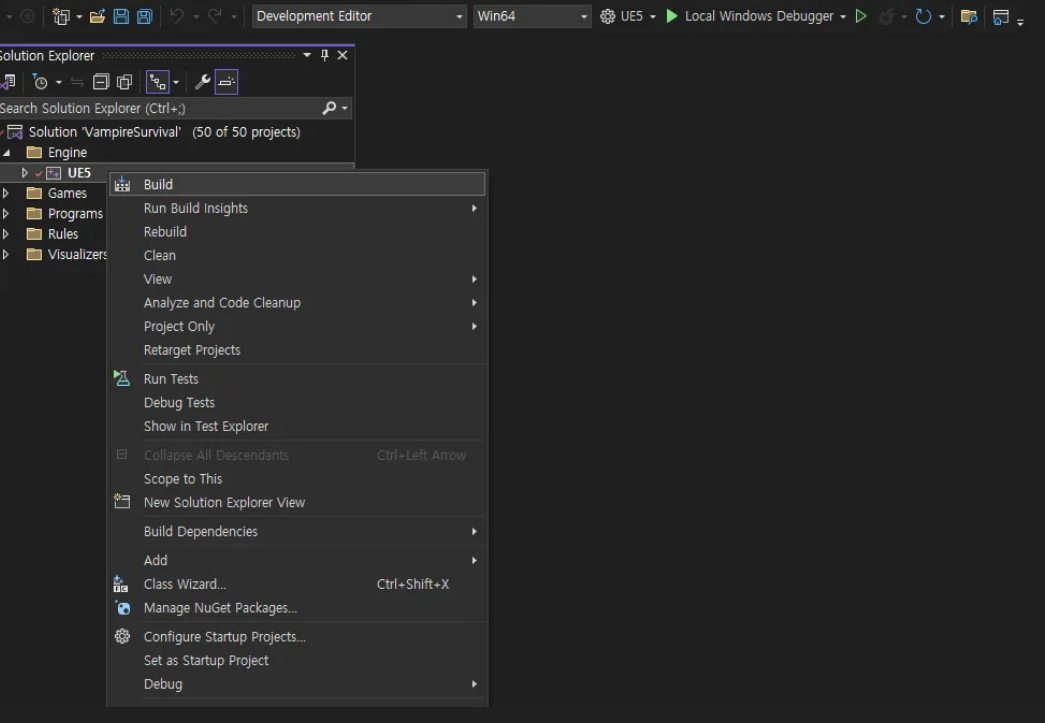Open the Solution Explorer window position menu
This screenshot has height=723, width=1045.
pyautogui.click(x=307, y=55)
